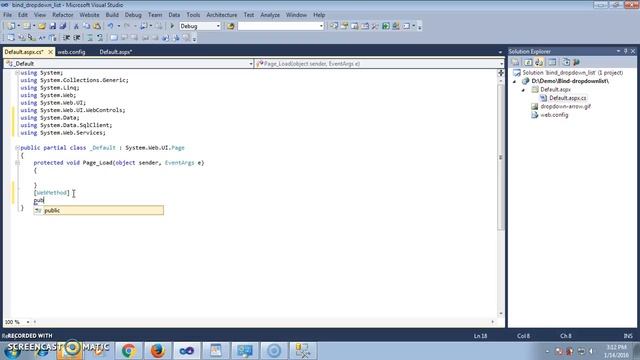This screenshot has height=360, width=640.
Task: Click the ASP.NET Configuration icon
Action: click(576, 62)
